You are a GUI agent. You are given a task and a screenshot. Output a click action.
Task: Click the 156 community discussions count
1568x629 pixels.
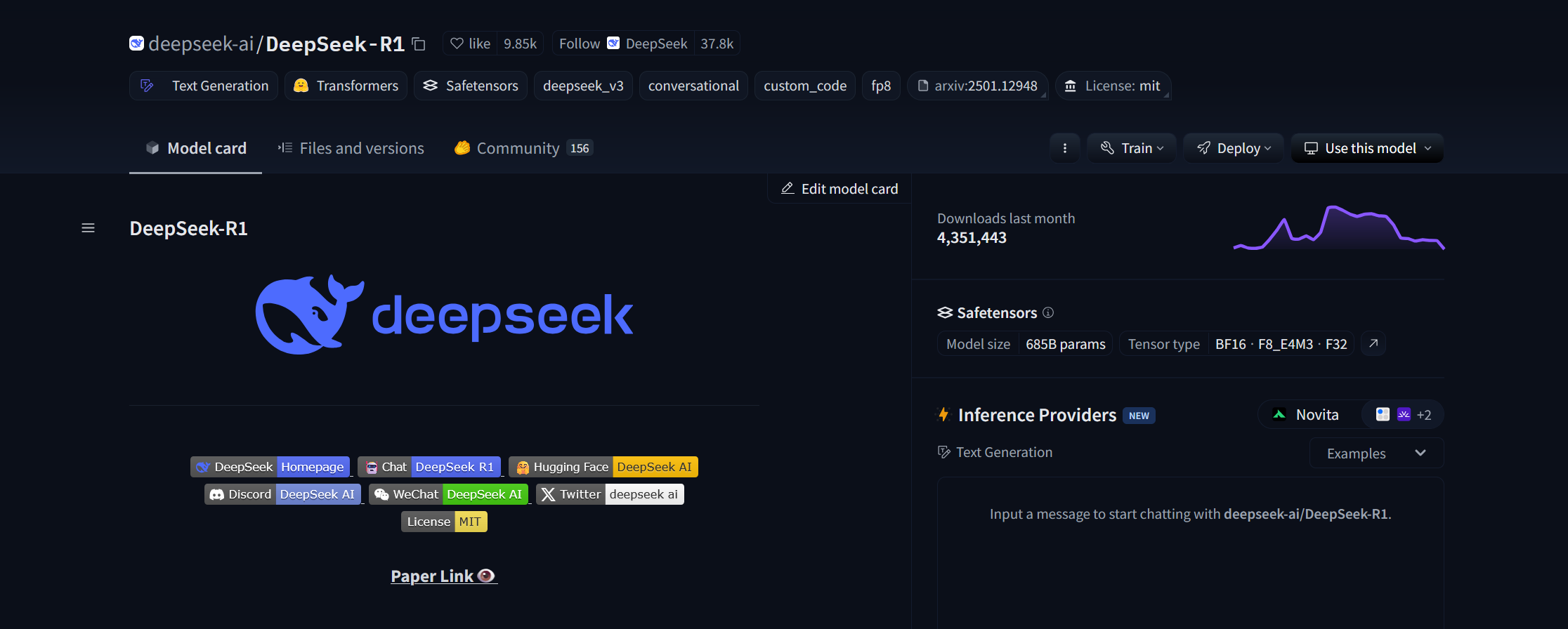click(x=580, y=148)
